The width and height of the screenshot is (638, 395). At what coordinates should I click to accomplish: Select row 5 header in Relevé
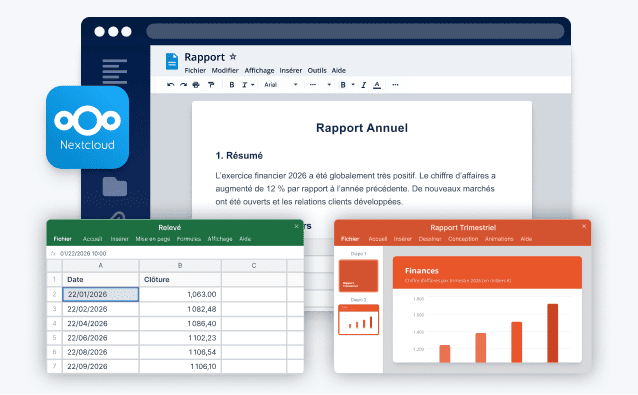click(54, 338)
